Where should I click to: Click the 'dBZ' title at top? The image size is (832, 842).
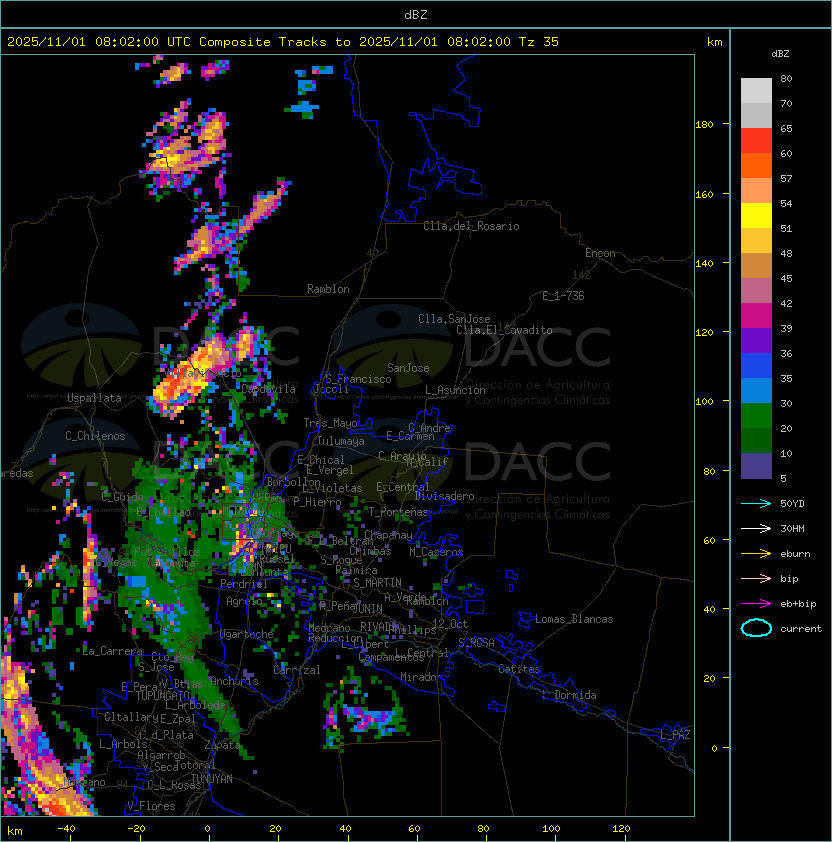(416, 14)
